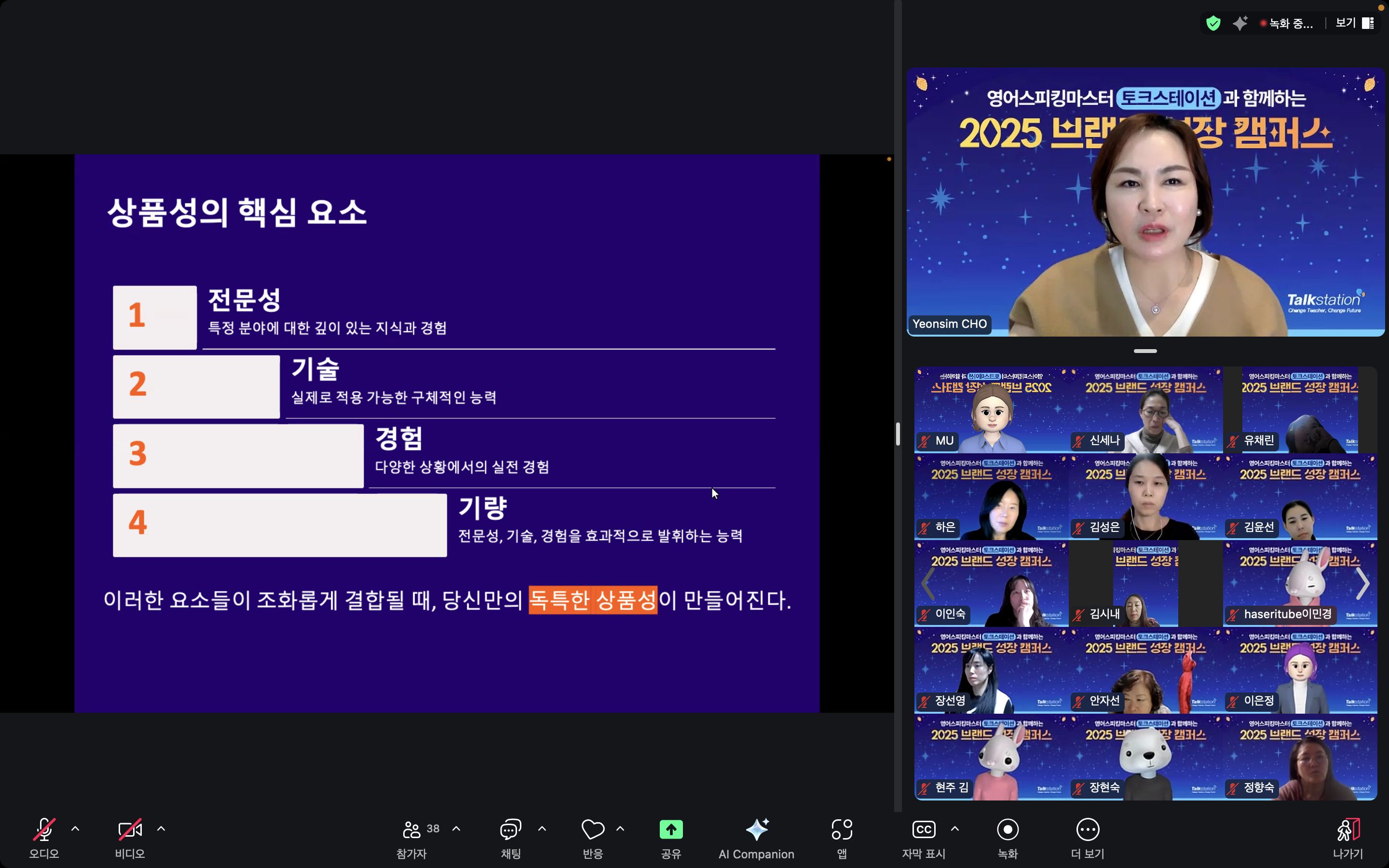
Task: Open the 반응 reactions heart icon
Action: point(592,830)
